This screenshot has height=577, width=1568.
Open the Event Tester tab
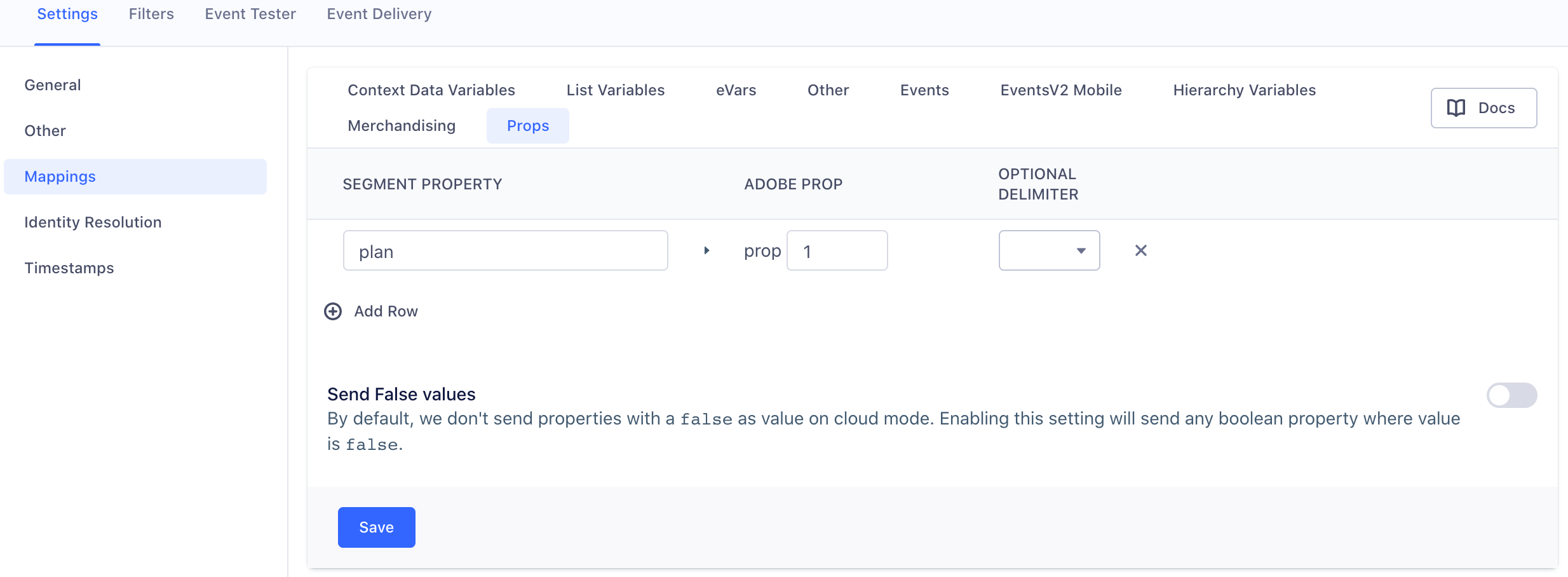(250, 14)
